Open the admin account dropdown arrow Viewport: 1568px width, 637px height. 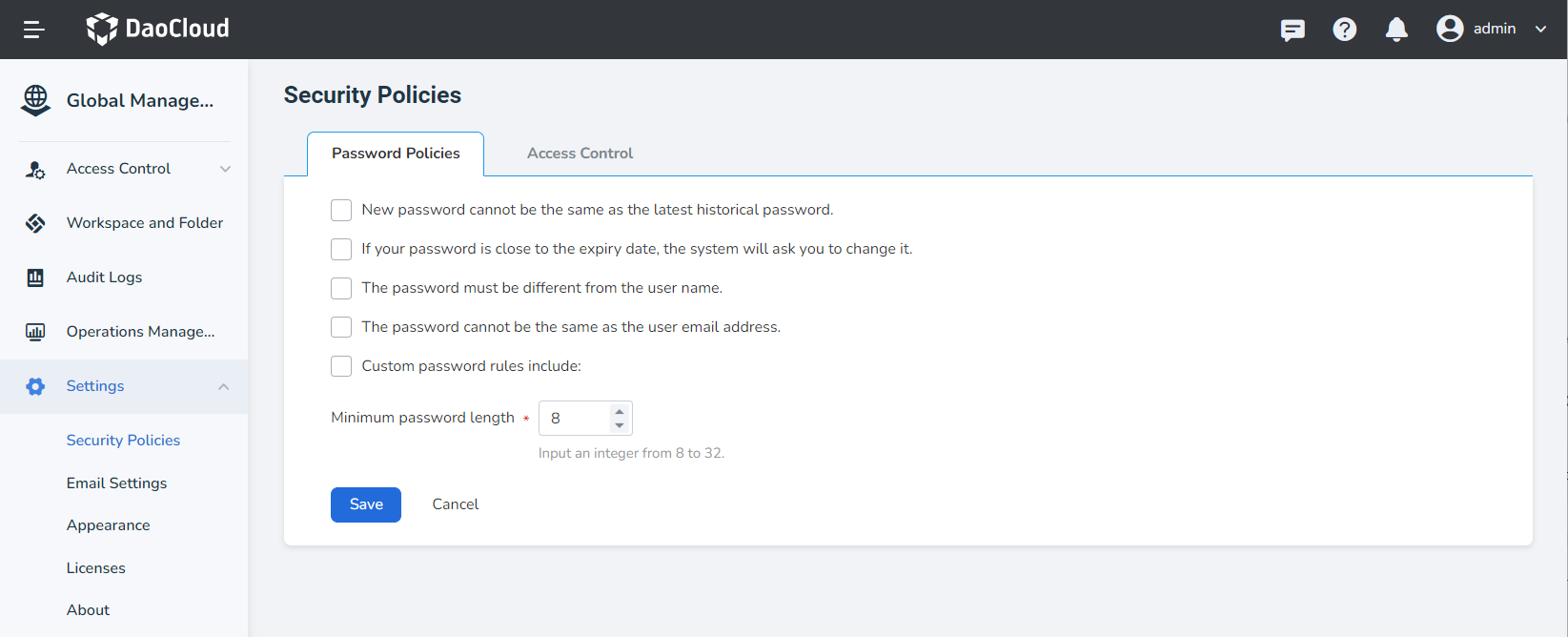click(x=1540, y=29)
